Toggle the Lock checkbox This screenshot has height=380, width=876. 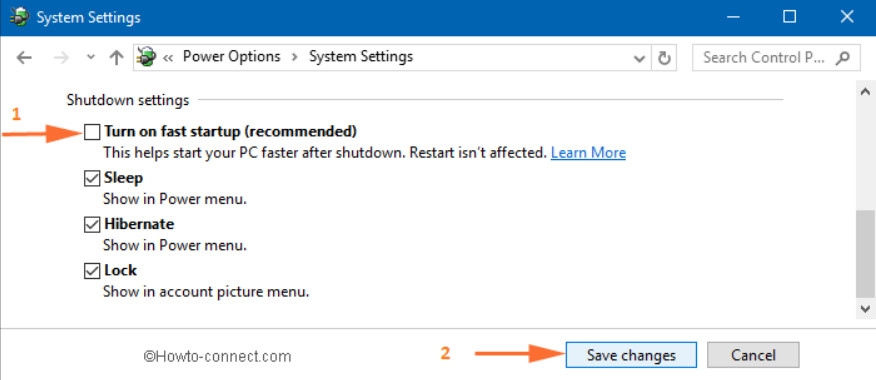(92, 271)
